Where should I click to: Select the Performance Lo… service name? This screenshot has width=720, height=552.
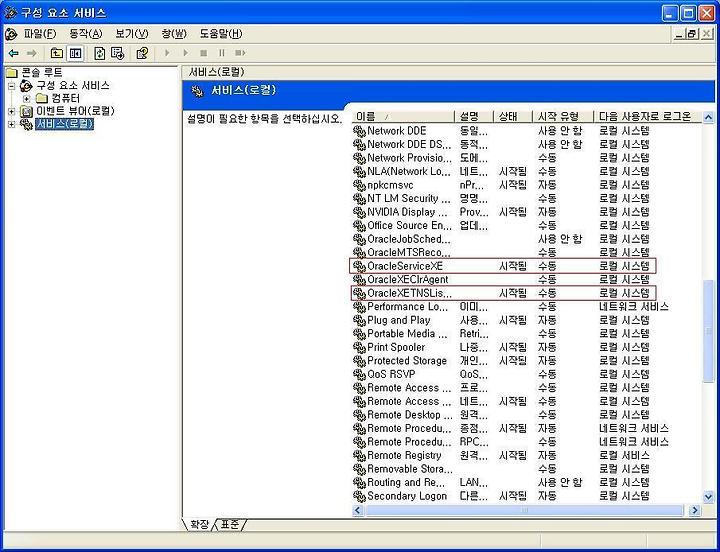click(x=407, y=307)
